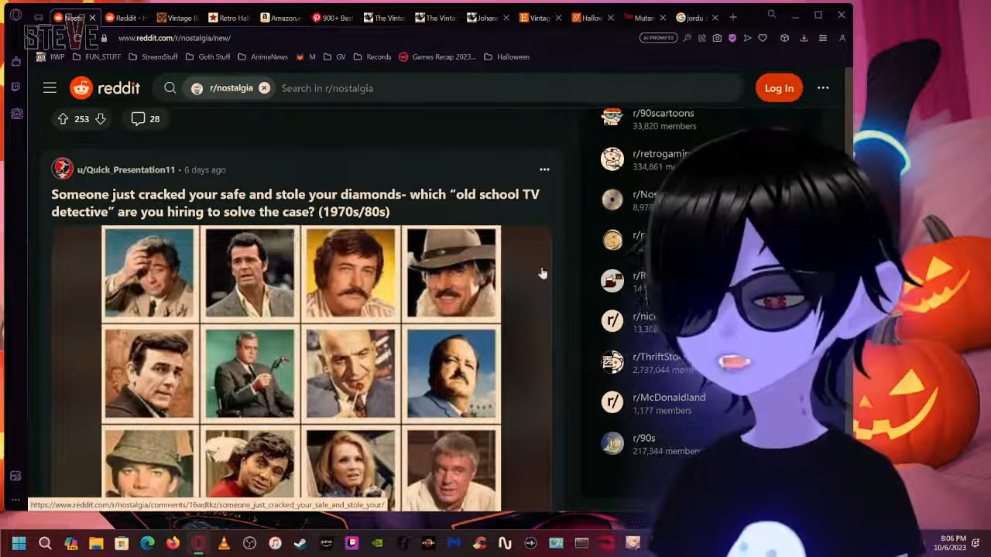Open the Reddit header three-dots menu
Viewport: 991px width, 557px height.
coord(823,88)
